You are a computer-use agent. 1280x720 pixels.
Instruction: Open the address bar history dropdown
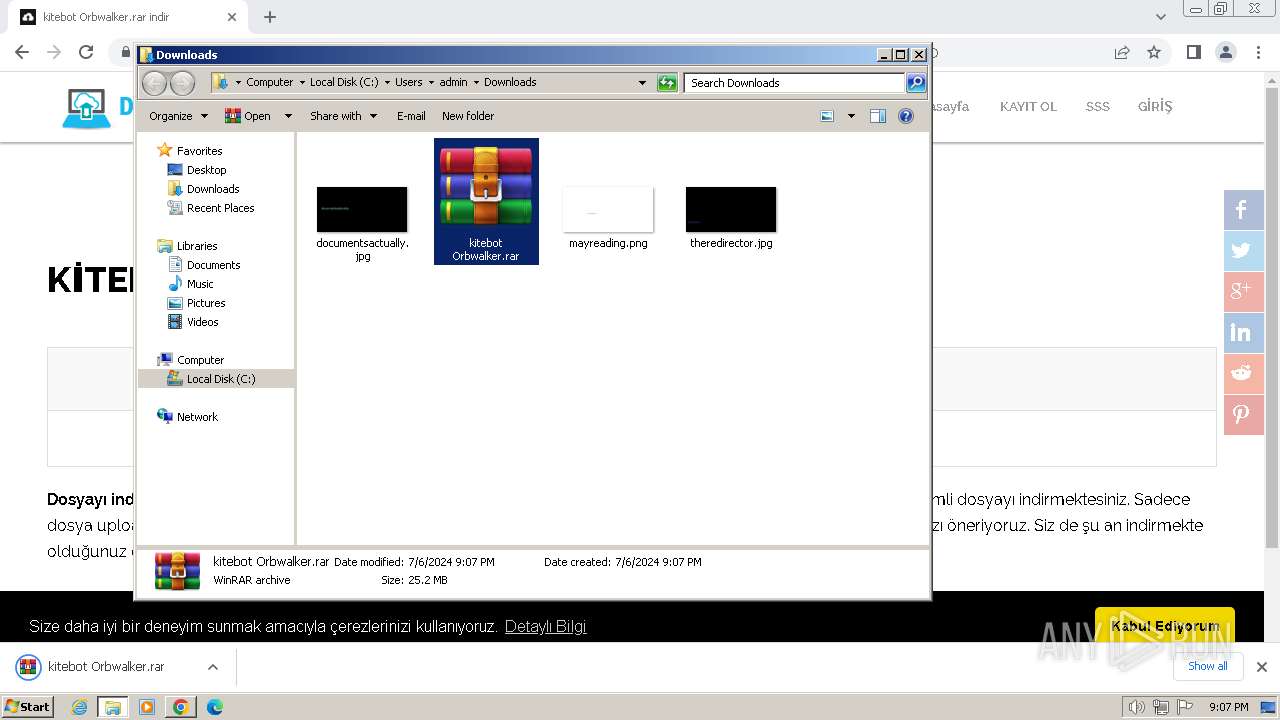642,83
